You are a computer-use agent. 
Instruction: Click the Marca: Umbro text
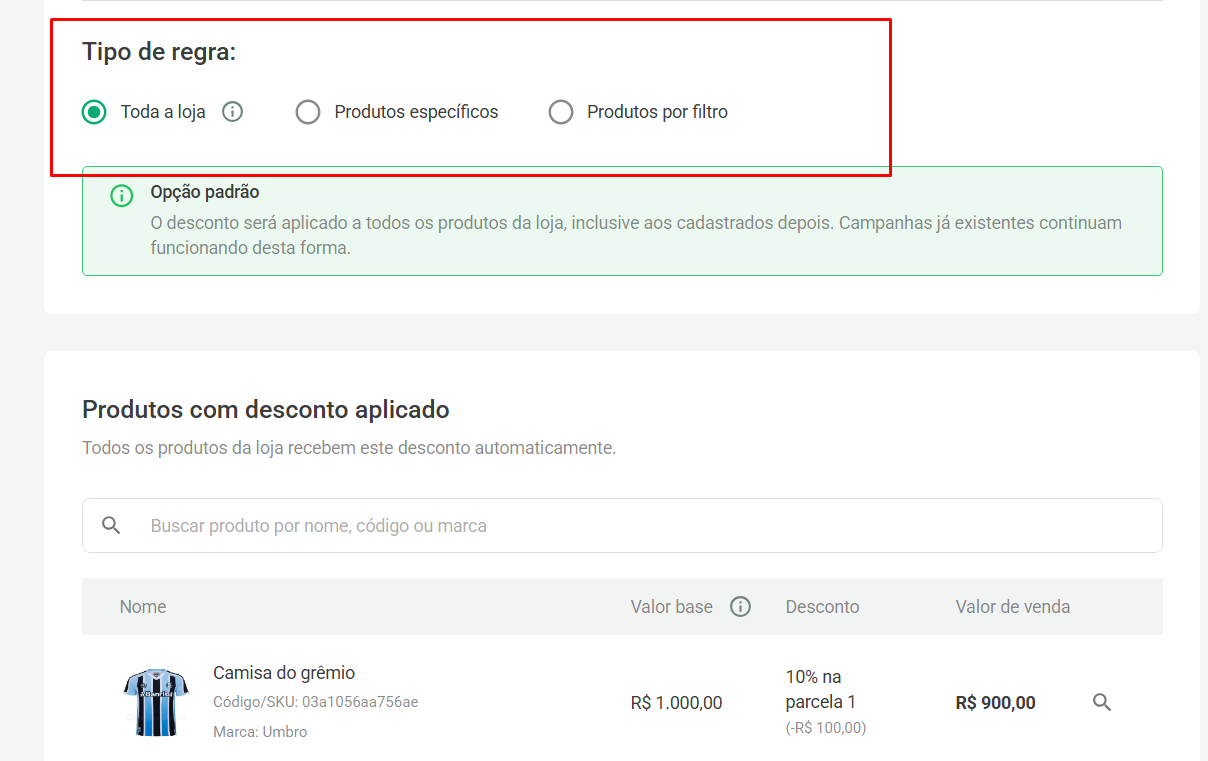(260, 732)
